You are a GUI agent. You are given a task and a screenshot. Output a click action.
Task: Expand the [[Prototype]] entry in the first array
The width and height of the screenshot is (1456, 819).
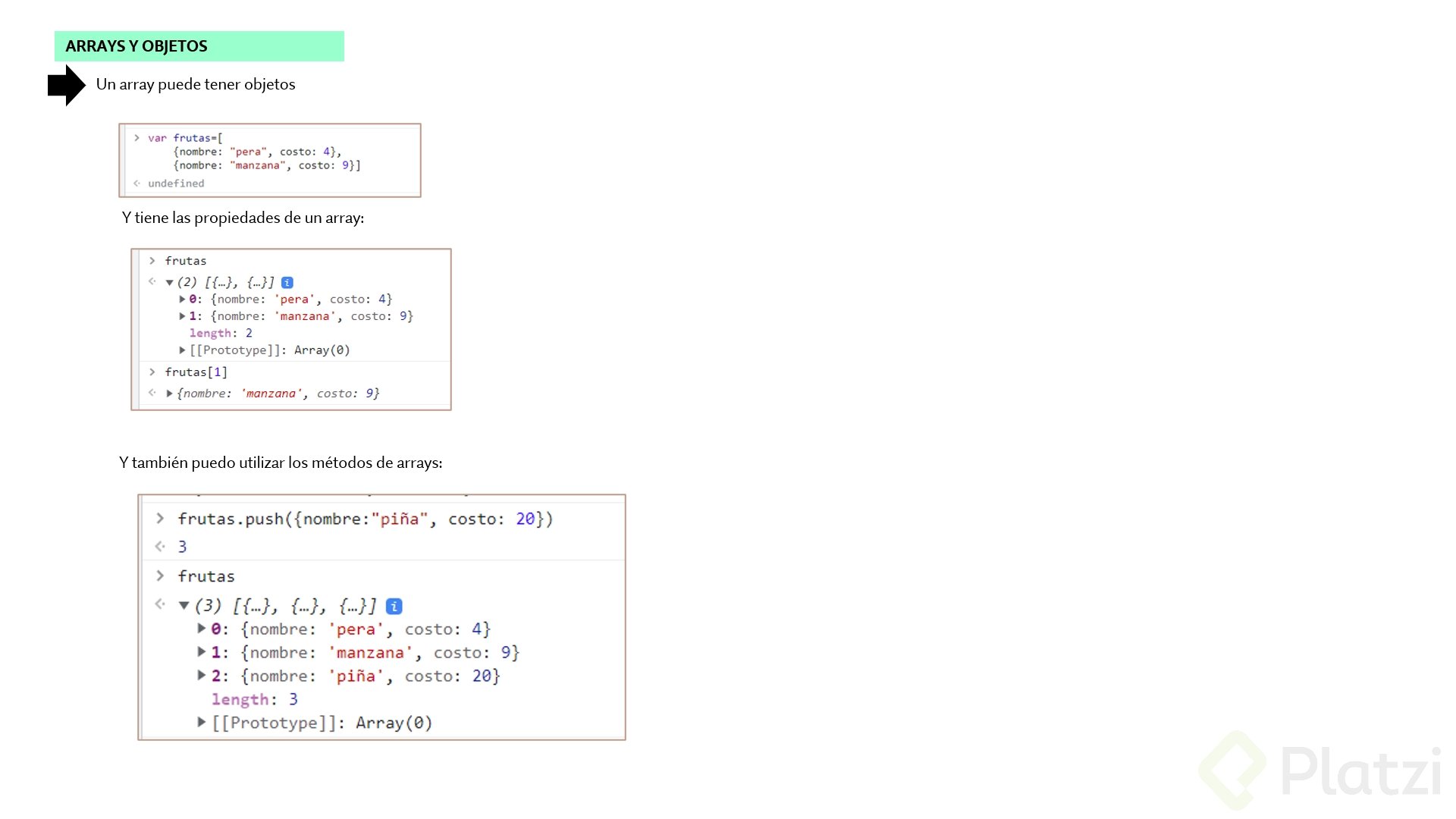point(182,350)
